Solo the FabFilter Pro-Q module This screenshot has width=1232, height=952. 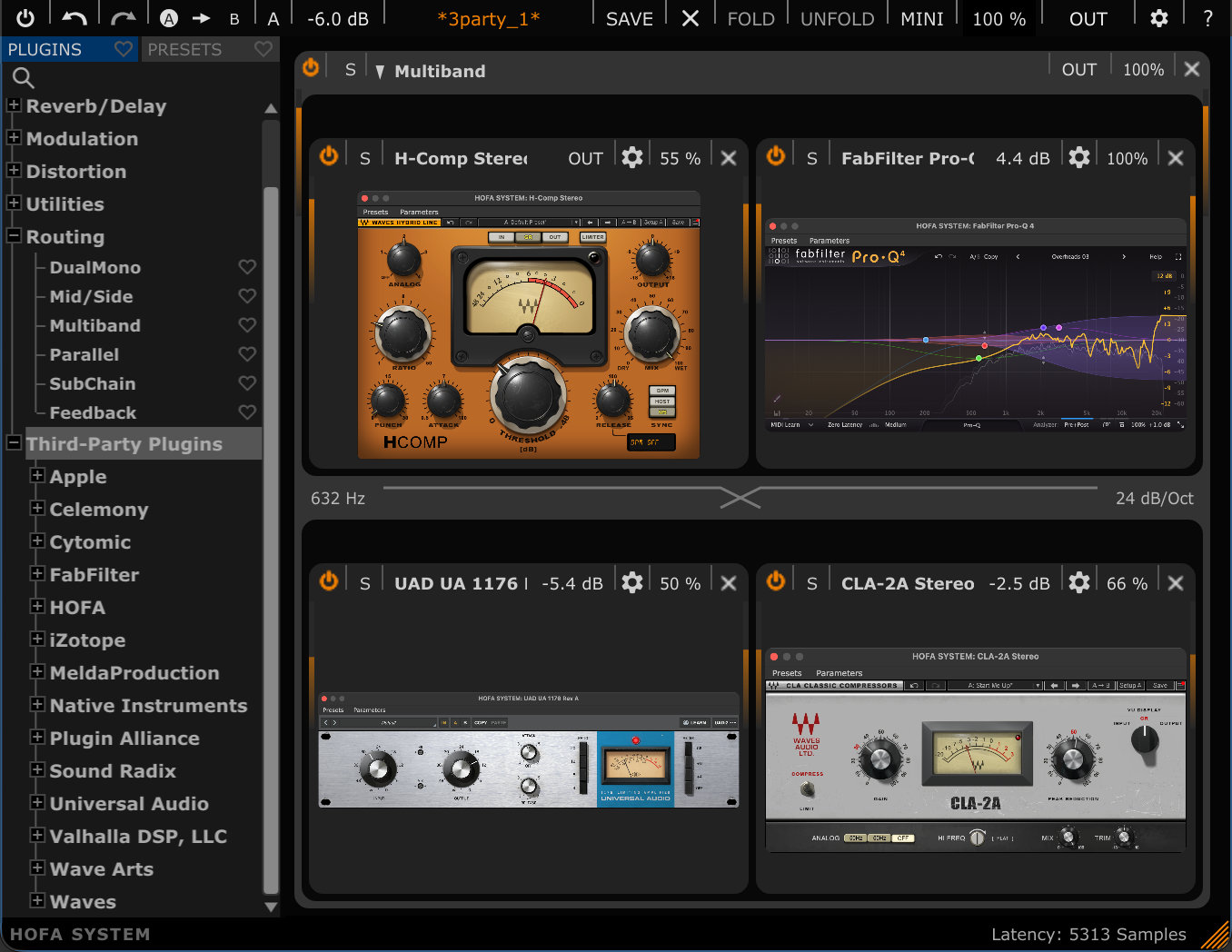pyautogui.click(x=812, y=158)
